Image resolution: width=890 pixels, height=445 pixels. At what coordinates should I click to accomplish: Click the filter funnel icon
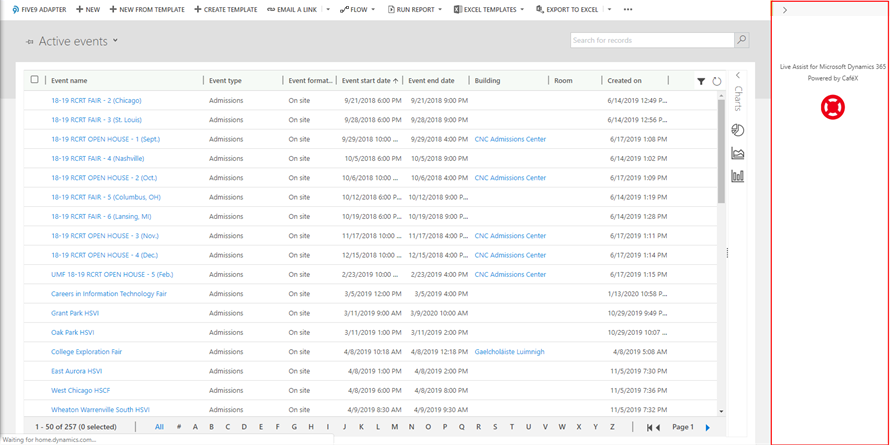pyautogui.click(x=701, y=81)
